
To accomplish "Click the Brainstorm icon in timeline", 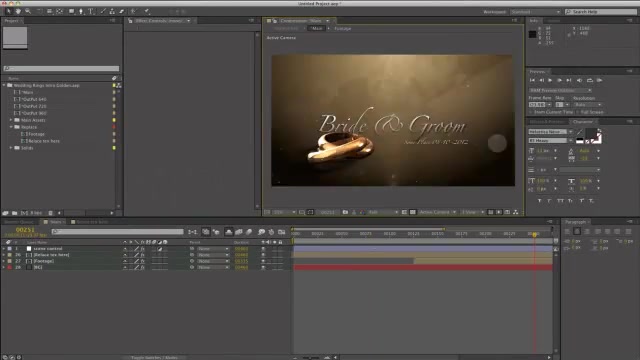I will (261, 232).
